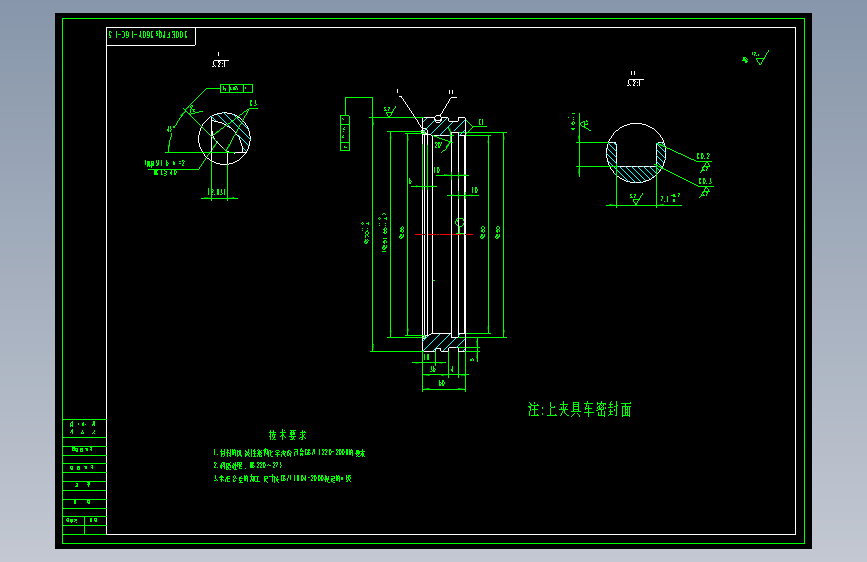Select technical requirement line beginning with 1.
The image size is (867, 562).
[x=289, y=452]
